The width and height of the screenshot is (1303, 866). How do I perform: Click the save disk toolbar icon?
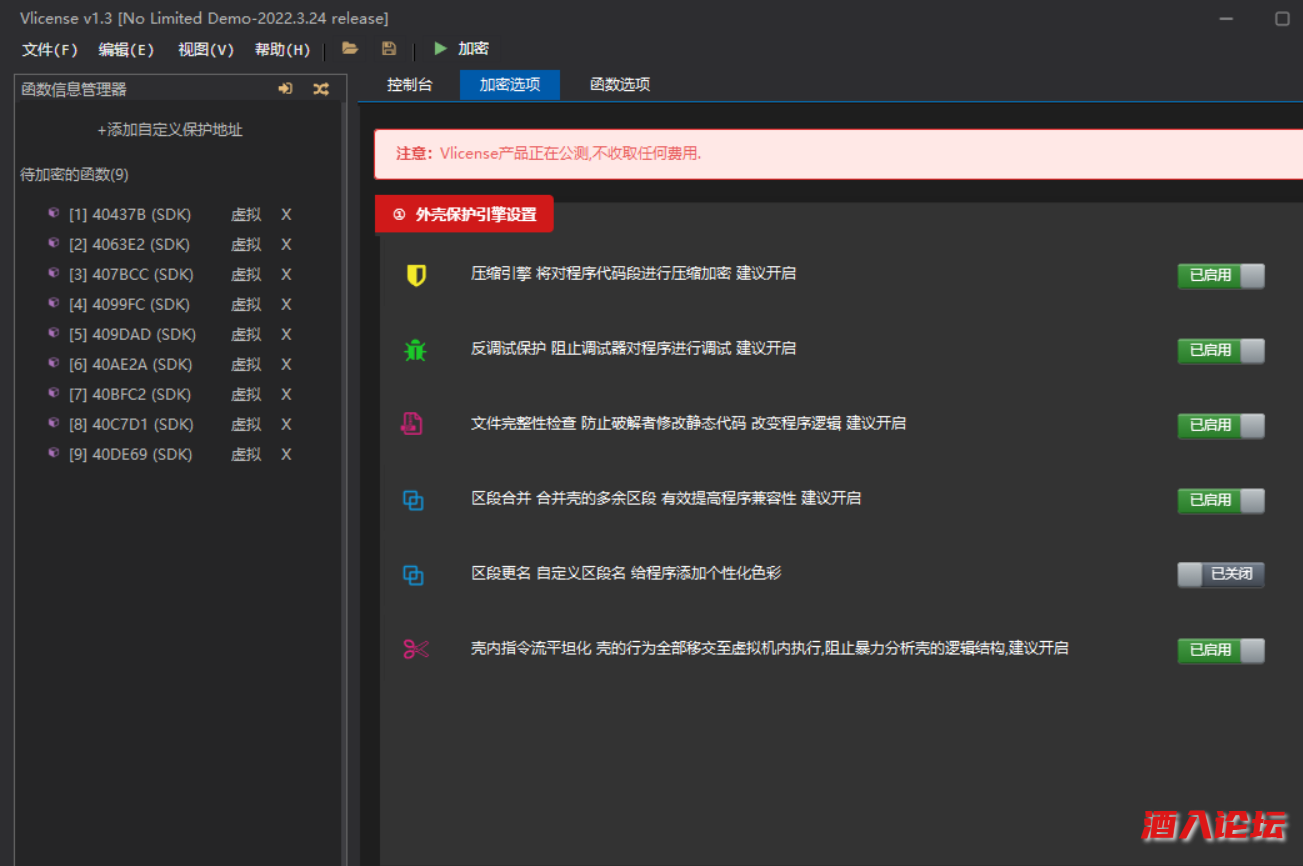coord(389,48)
